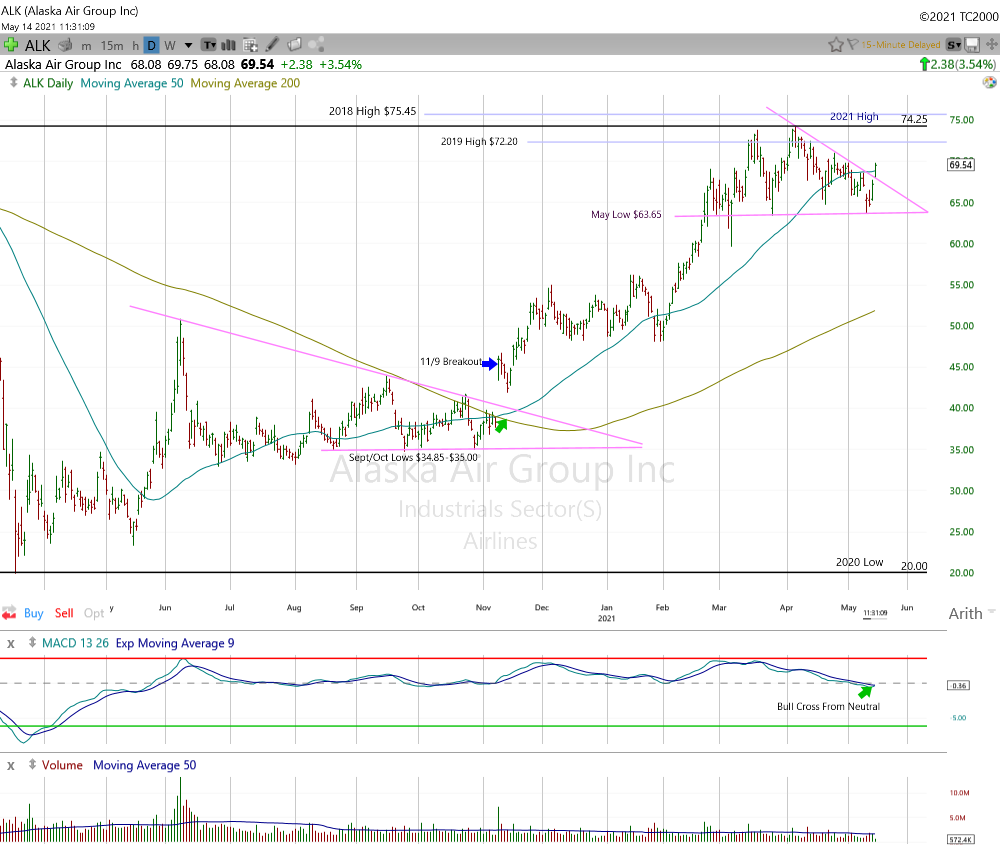This screenshot has height=850, width=1000.
Task: Click the 69.54 last price value
Action: (x=257, y=64)
